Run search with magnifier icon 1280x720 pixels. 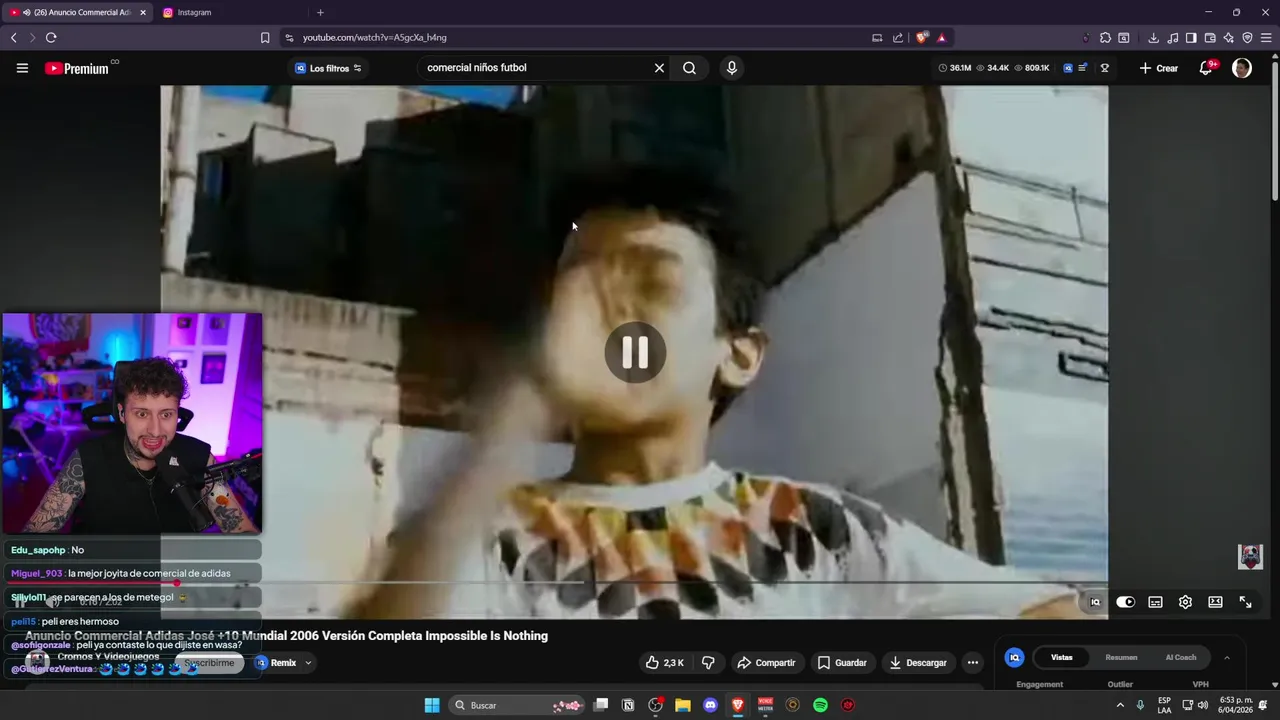click(x=689, y=68)
